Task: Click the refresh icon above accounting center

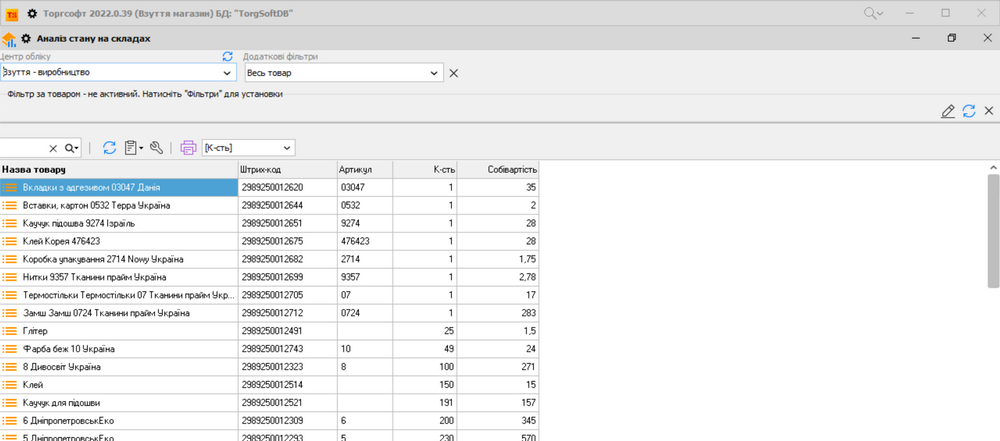Action: pyautogui.click(x=227, y=57)
